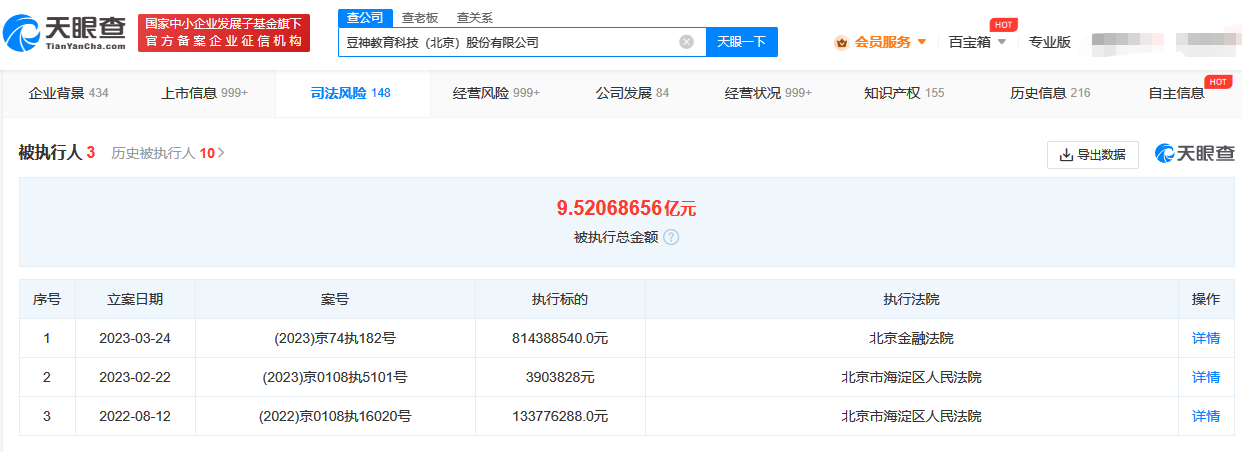Click the amount 133776288.0元

[560, 416]
